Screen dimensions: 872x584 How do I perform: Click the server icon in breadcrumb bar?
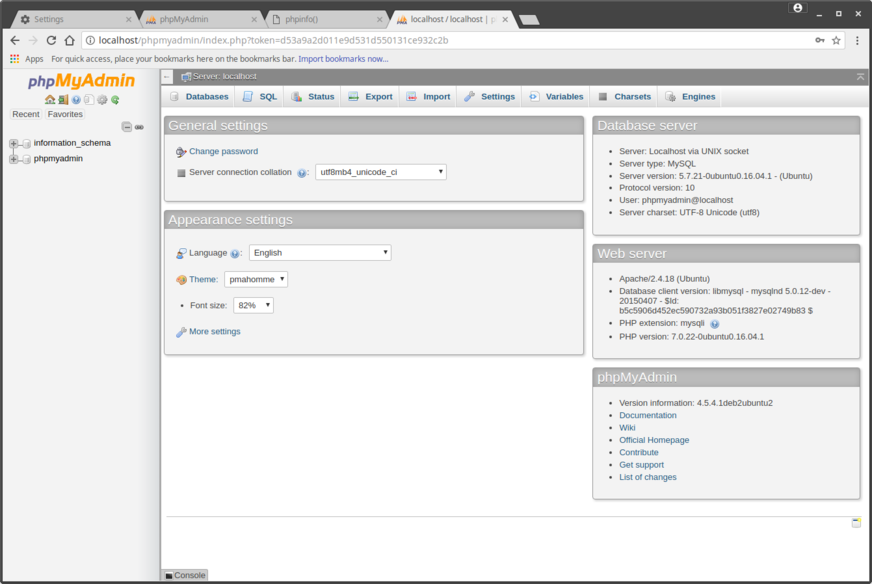tap(186, 77)
